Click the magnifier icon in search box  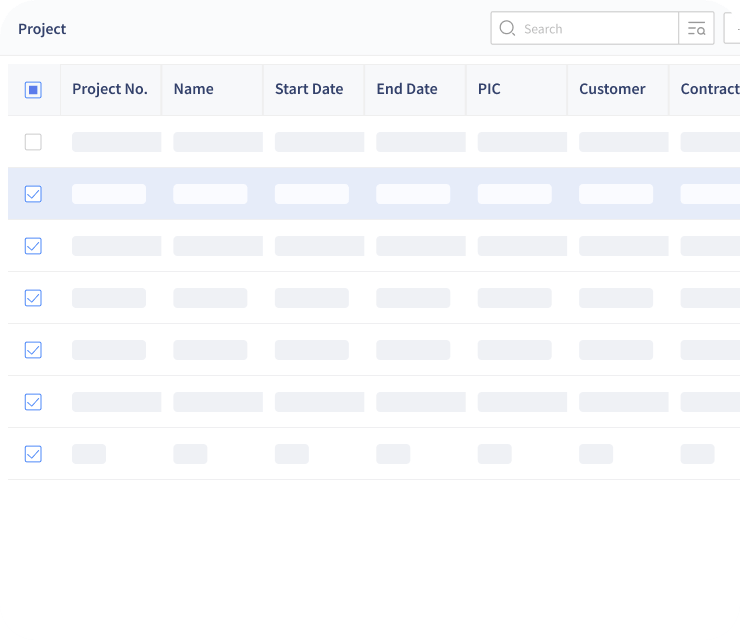tap(507, 28)
